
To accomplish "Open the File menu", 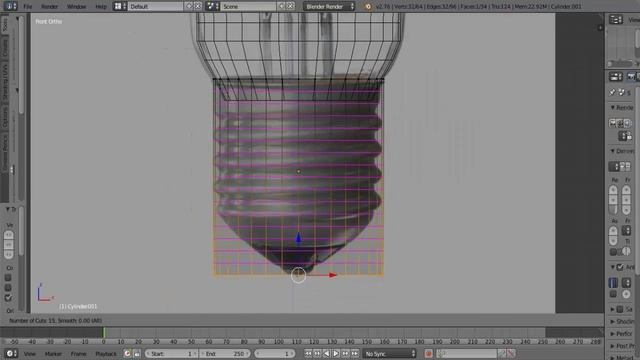I will (27, 7).
